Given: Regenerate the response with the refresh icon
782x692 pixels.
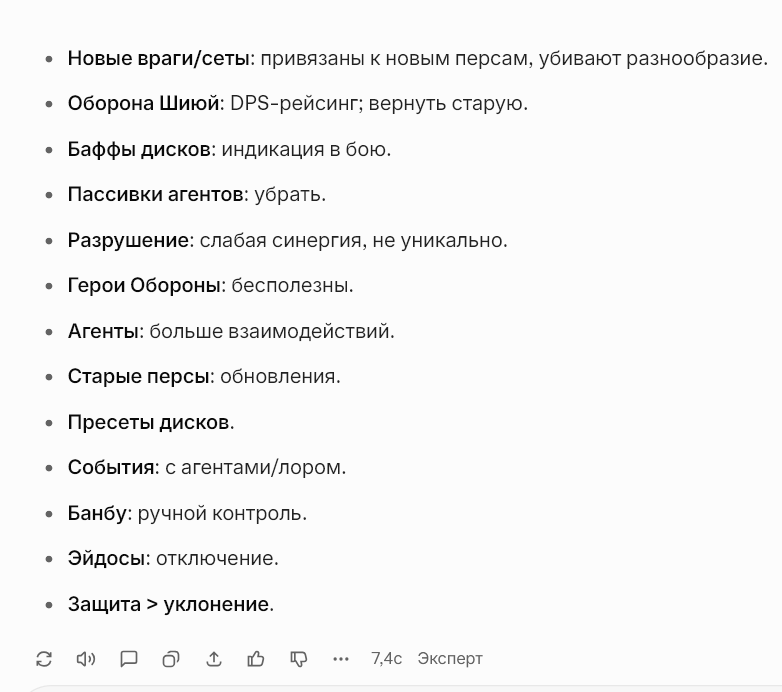Looking at the screenshot, I should 43,658.
